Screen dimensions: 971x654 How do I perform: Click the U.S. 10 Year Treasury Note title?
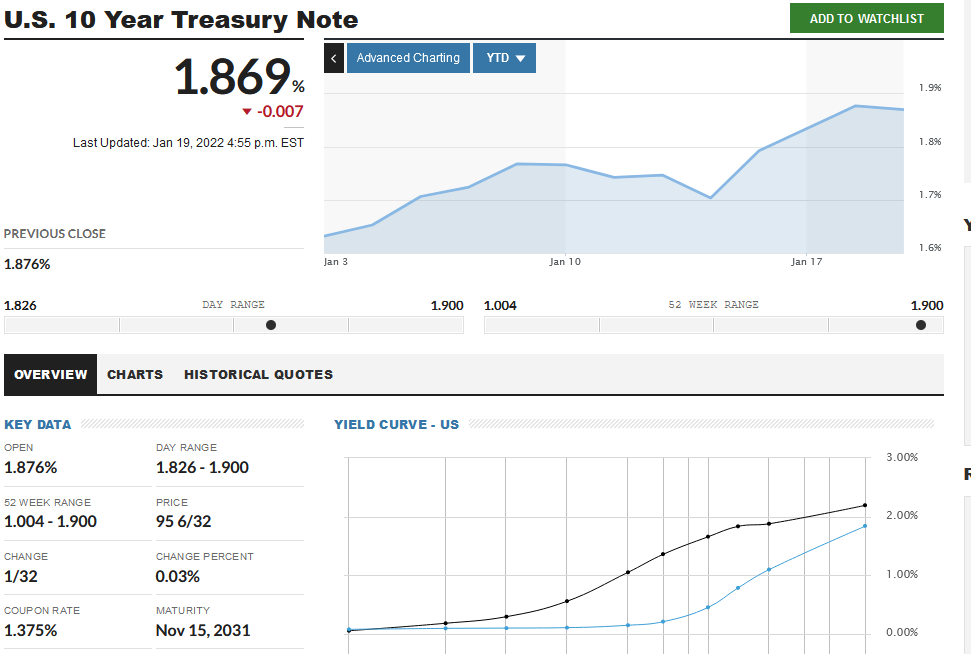coord(181,20)
